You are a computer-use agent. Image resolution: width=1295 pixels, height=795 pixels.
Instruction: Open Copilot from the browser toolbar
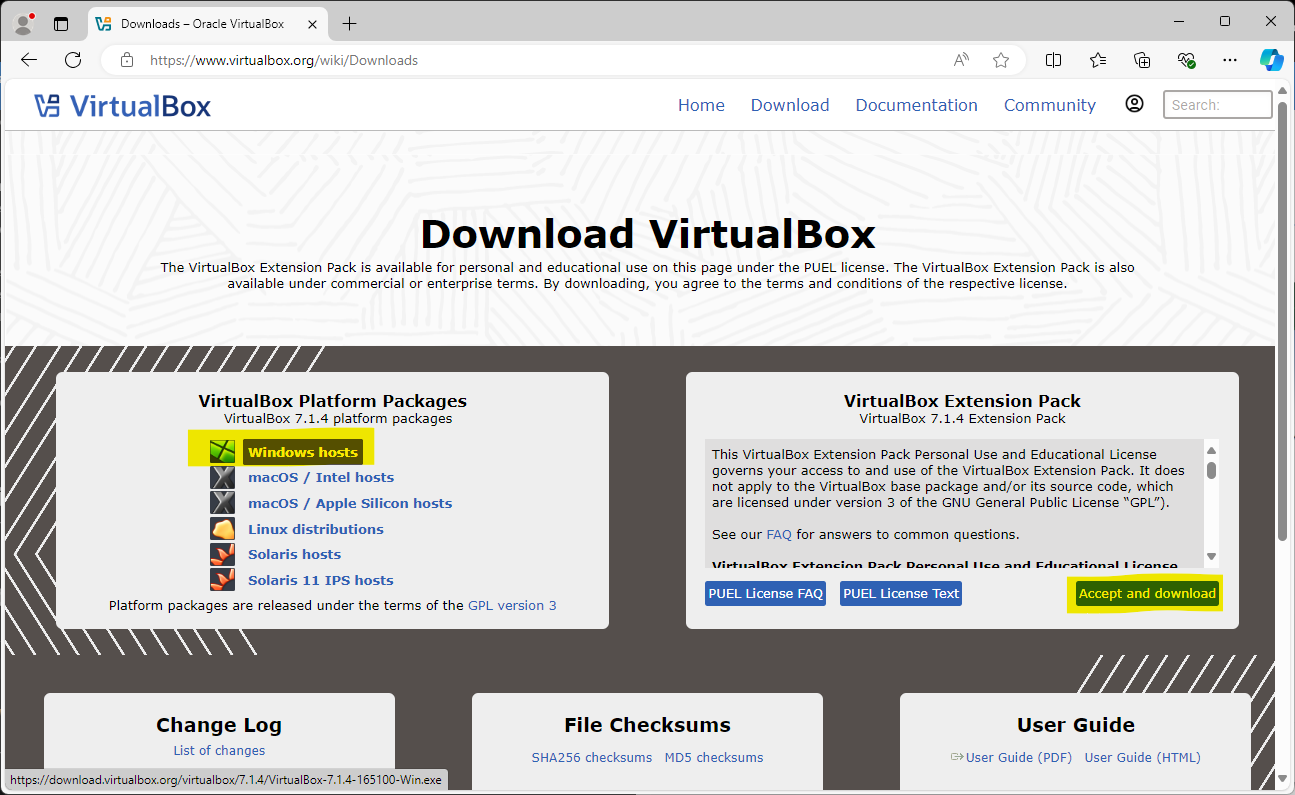[x=1271, y=60]
